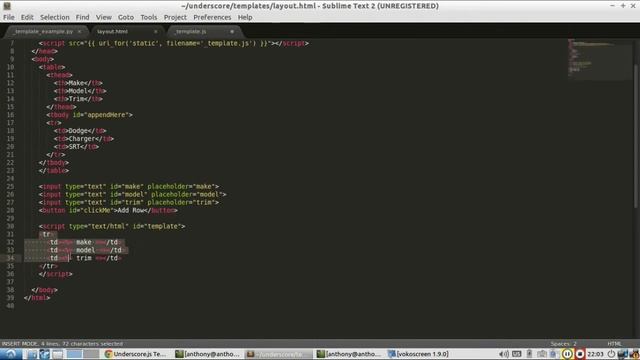Switch to the _template_example.py tab
This screenshot has width=640, height=360.
pos(44,31)
